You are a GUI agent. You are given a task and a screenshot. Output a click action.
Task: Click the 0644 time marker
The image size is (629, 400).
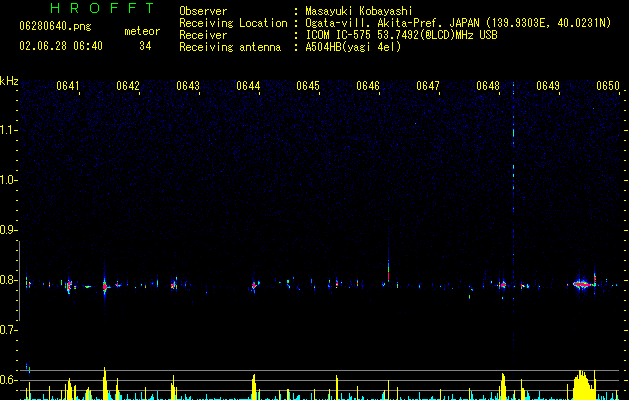(248, 86)
